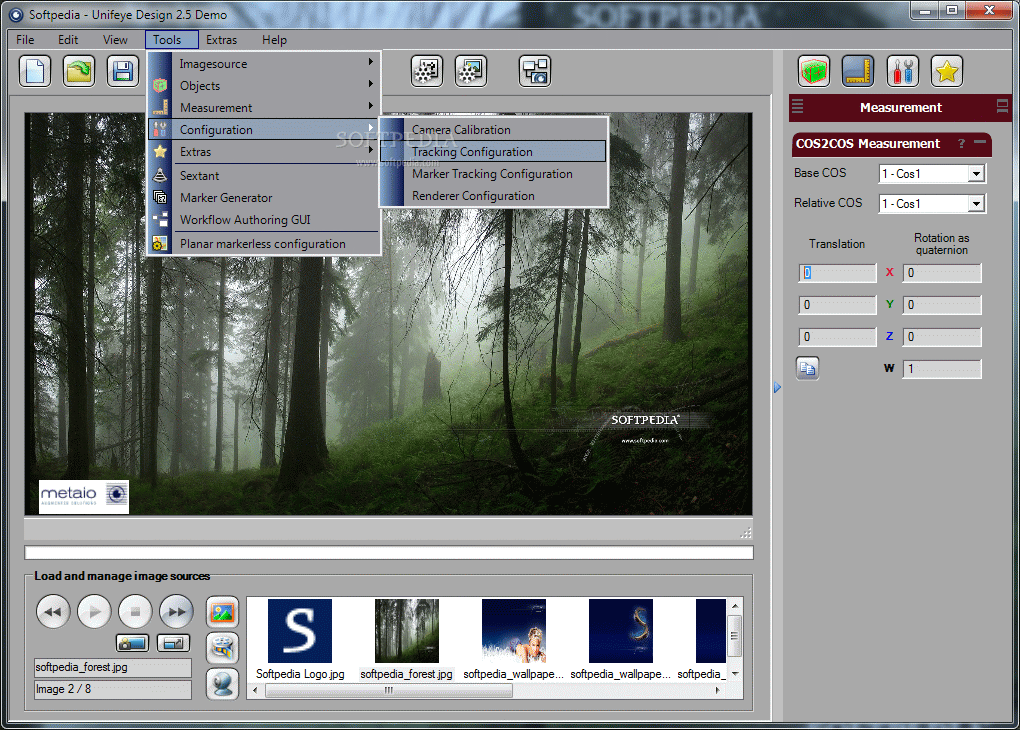Image resolution: width=1020 pixels, height=730 pixels.
Task: Click the thumbnail list vertical scroll down arrow
Action: [734, 673]
